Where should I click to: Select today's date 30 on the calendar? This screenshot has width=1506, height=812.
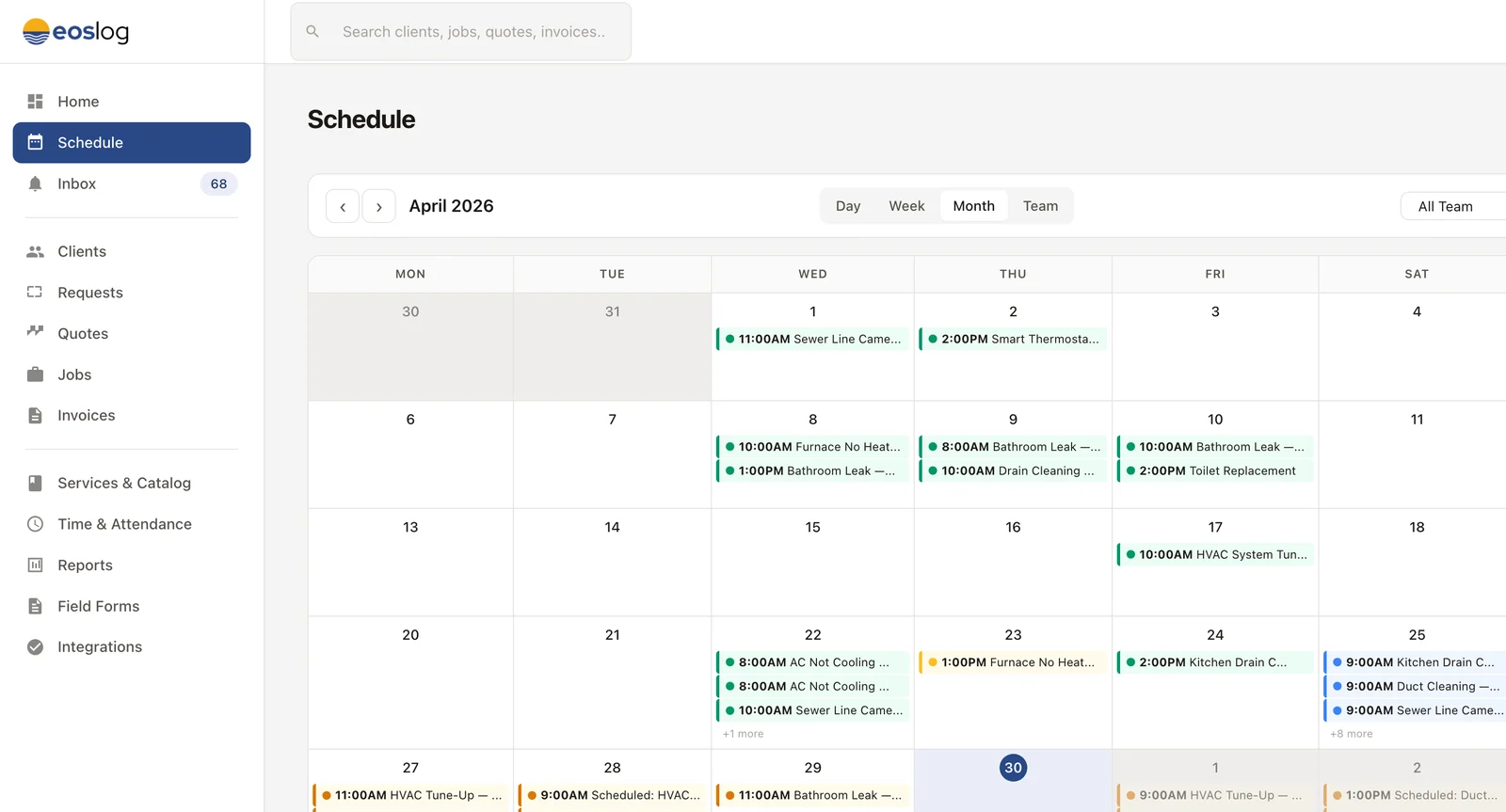point(1013,768)
